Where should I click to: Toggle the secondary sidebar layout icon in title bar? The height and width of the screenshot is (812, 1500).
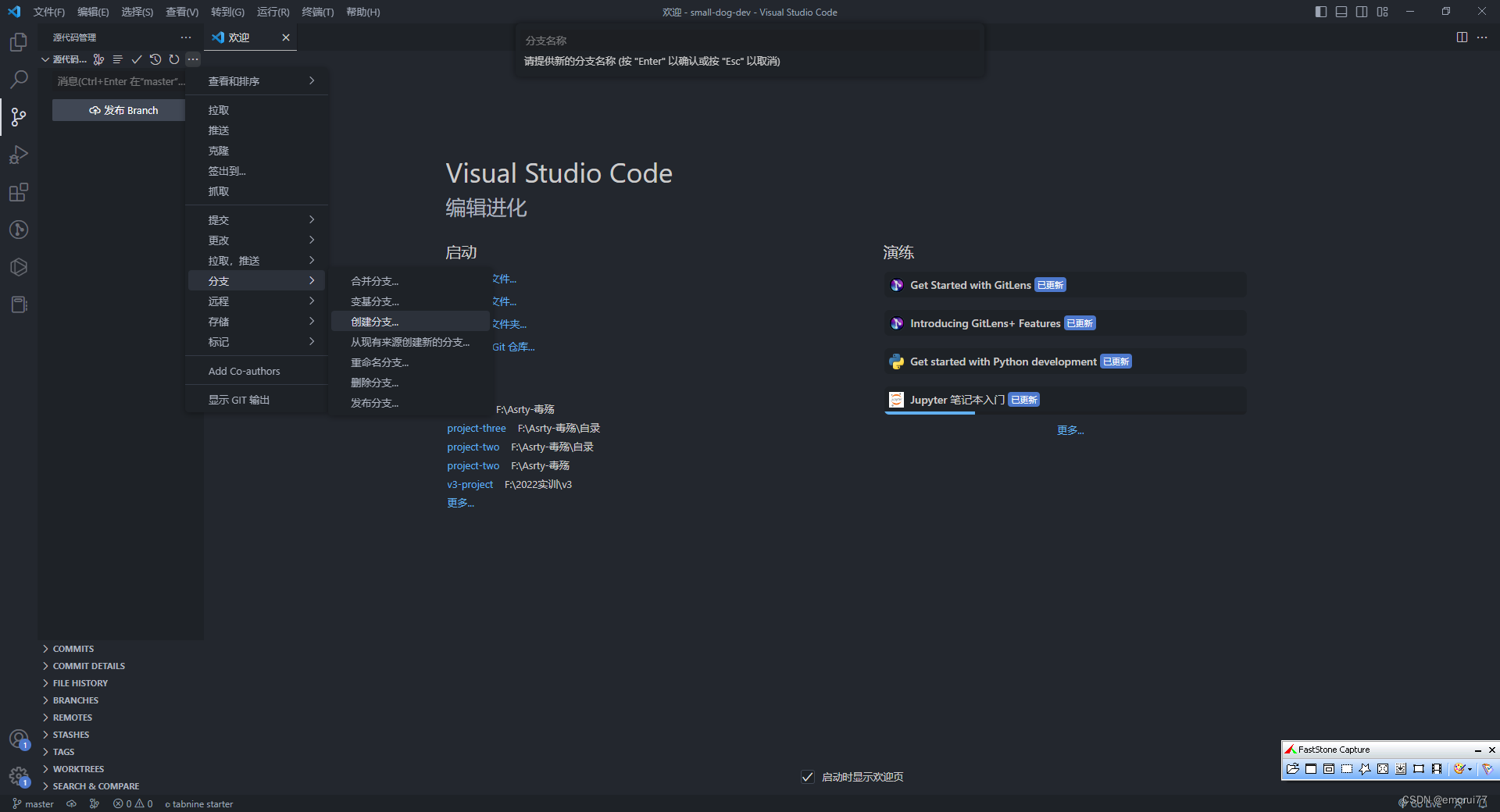1362,12
